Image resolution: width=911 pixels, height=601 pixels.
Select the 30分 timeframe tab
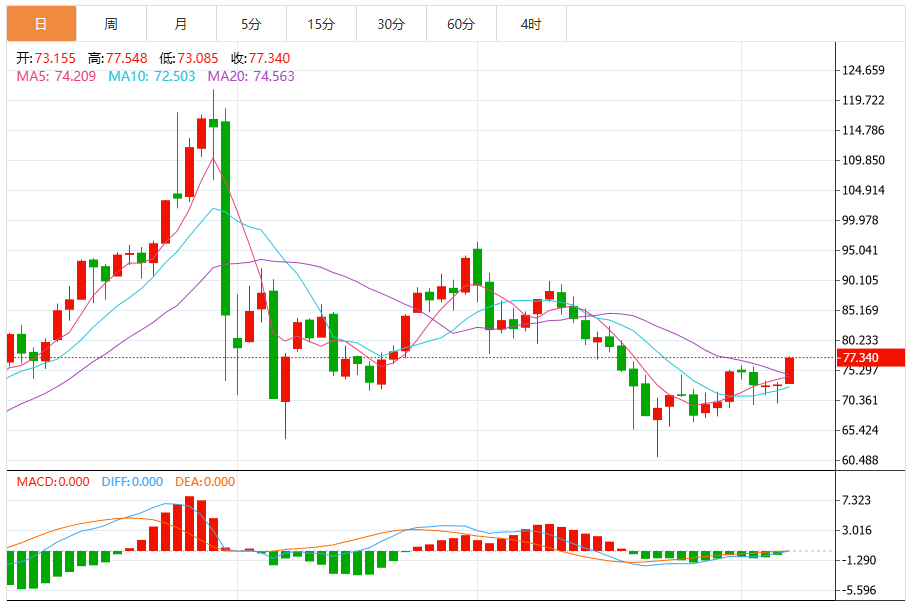pyautogui.click(x=391, y=24)
